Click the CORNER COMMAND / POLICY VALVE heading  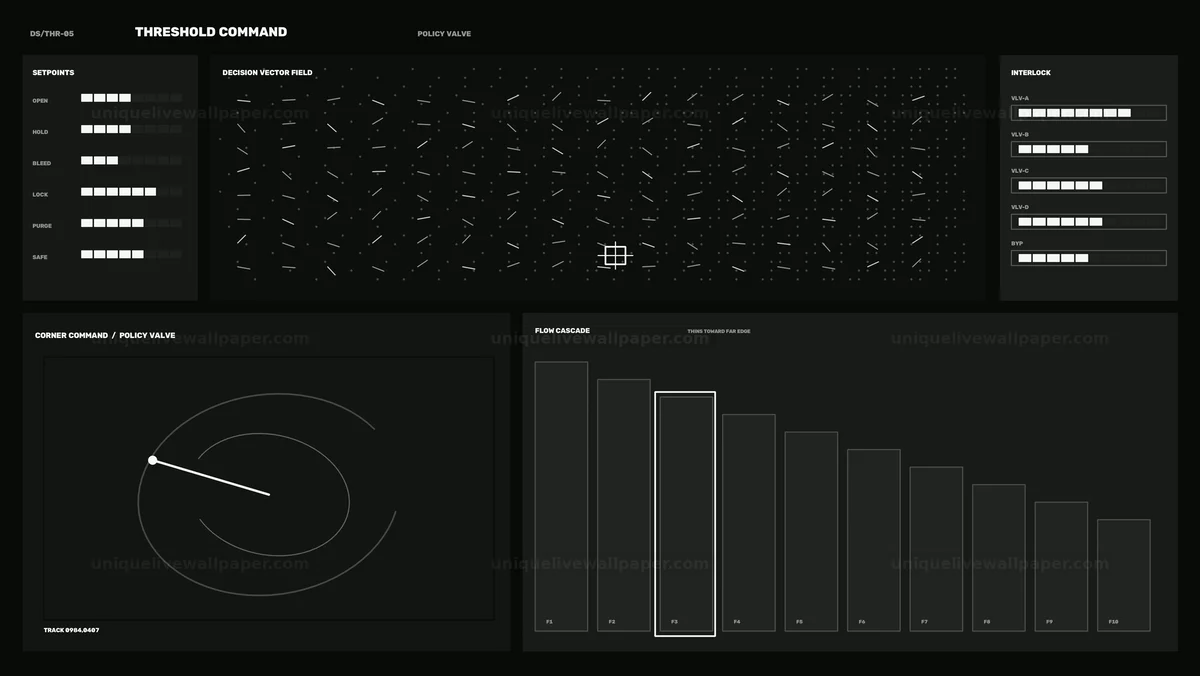[x=105, y=336]
